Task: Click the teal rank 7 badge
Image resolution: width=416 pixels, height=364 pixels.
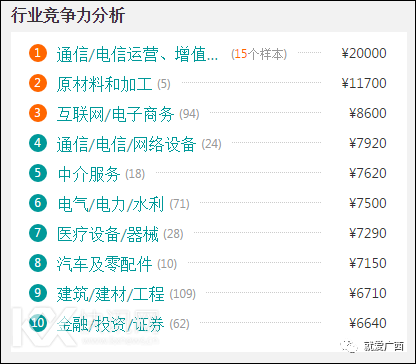Action: coord(38,233)
